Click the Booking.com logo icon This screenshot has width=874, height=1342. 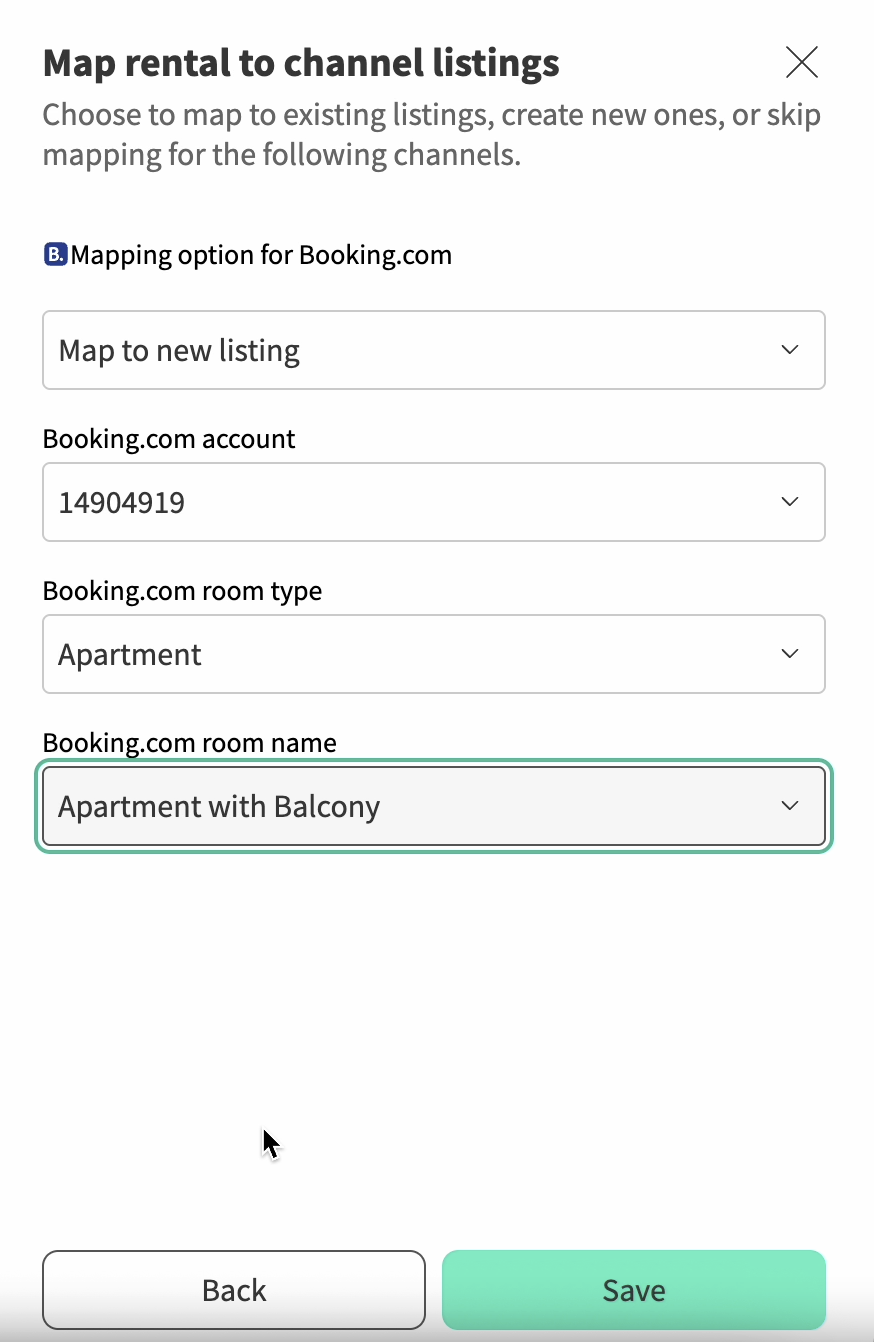pos(55,255)
